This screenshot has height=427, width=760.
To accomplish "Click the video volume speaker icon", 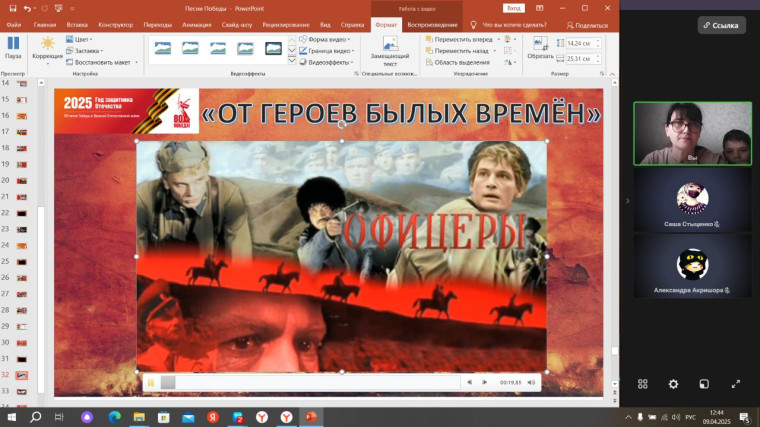I will pyautogui.click(x=531, y=382).
